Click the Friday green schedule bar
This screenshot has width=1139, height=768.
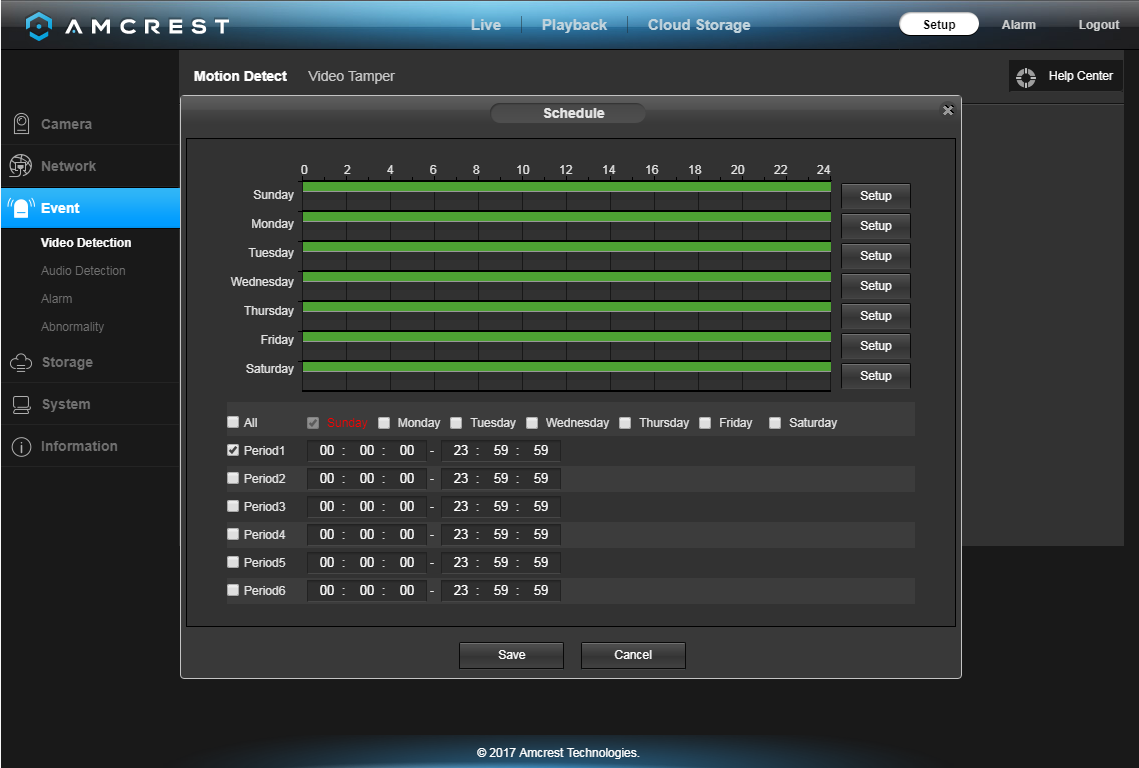[x=567, y=337]
